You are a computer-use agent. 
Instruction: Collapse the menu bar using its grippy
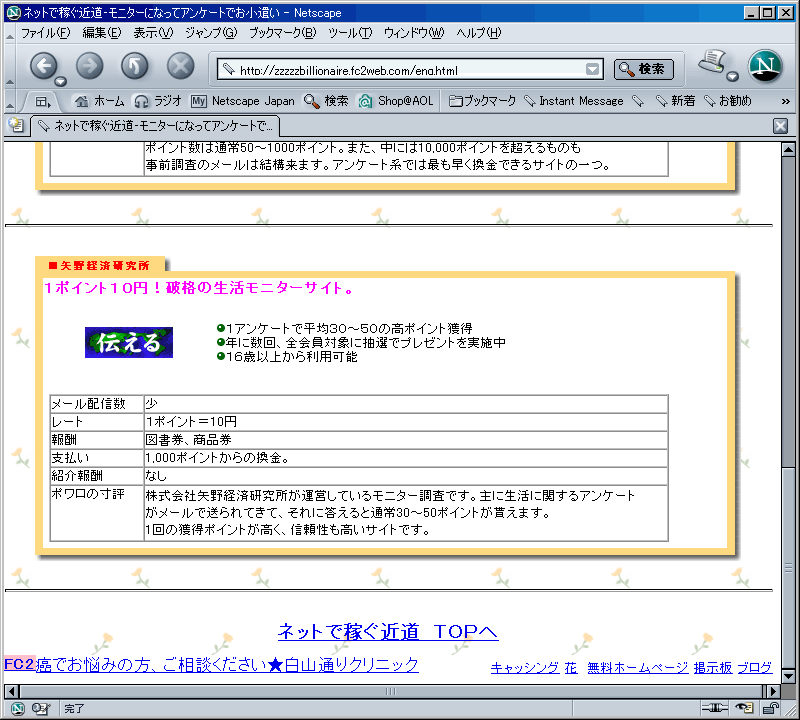coord(10,34)
